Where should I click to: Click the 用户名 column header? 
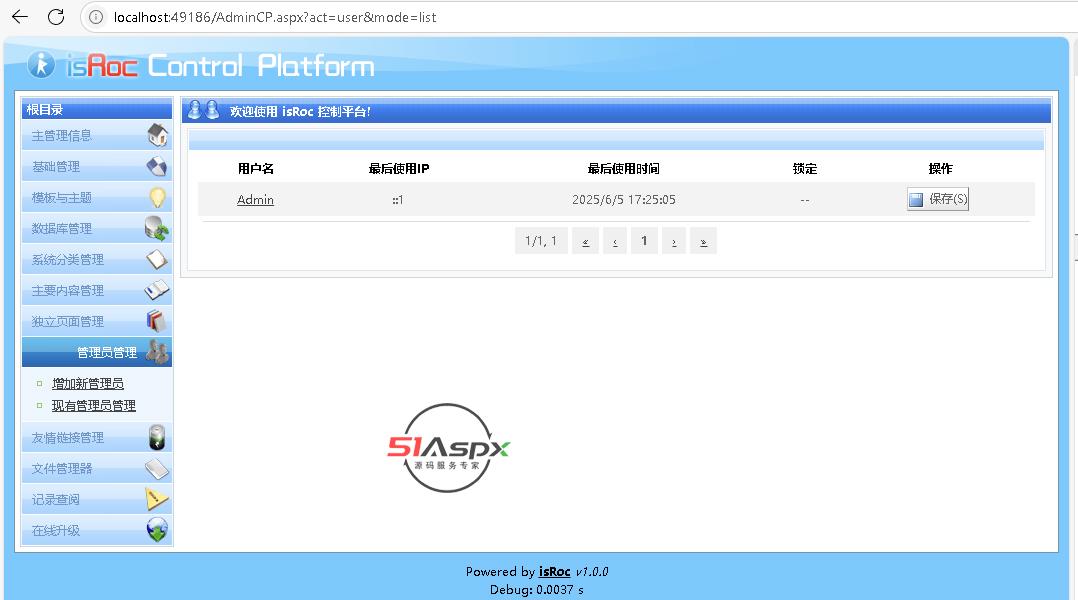point(255,168)
